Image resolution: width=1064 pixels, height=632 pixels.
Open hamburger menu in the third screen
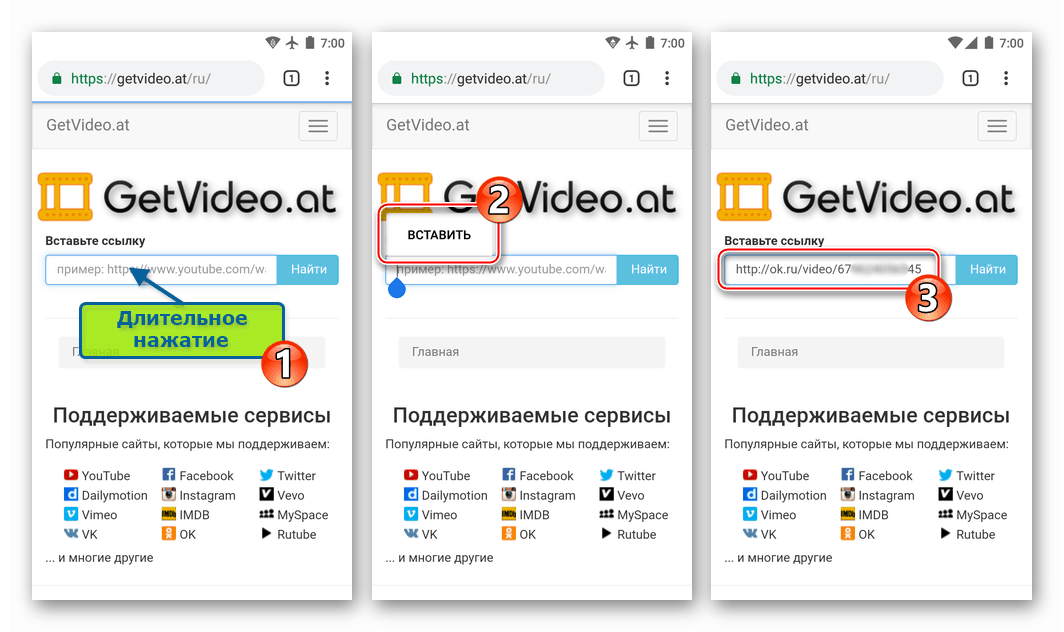[x=997, y=126]
